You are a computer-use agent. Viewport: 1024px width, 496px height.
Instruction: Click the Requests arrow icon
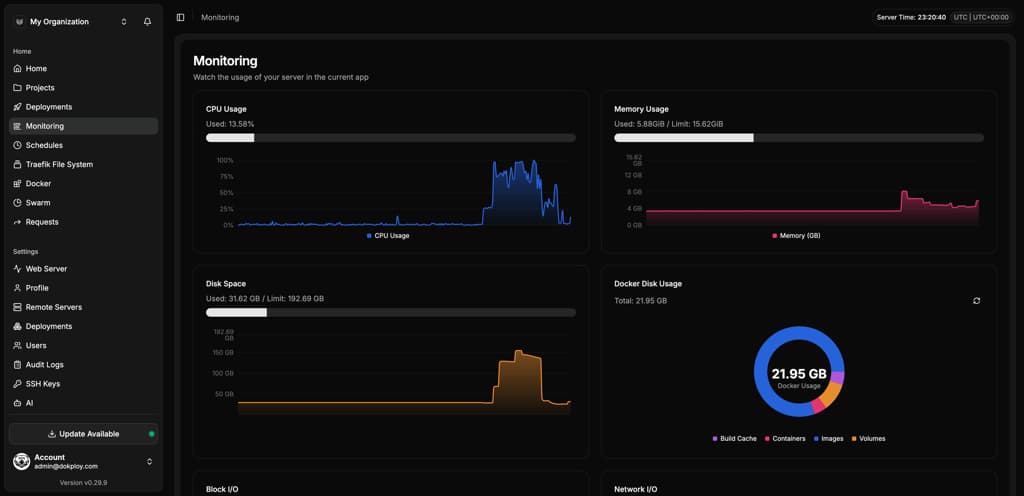tap(17, 222)
